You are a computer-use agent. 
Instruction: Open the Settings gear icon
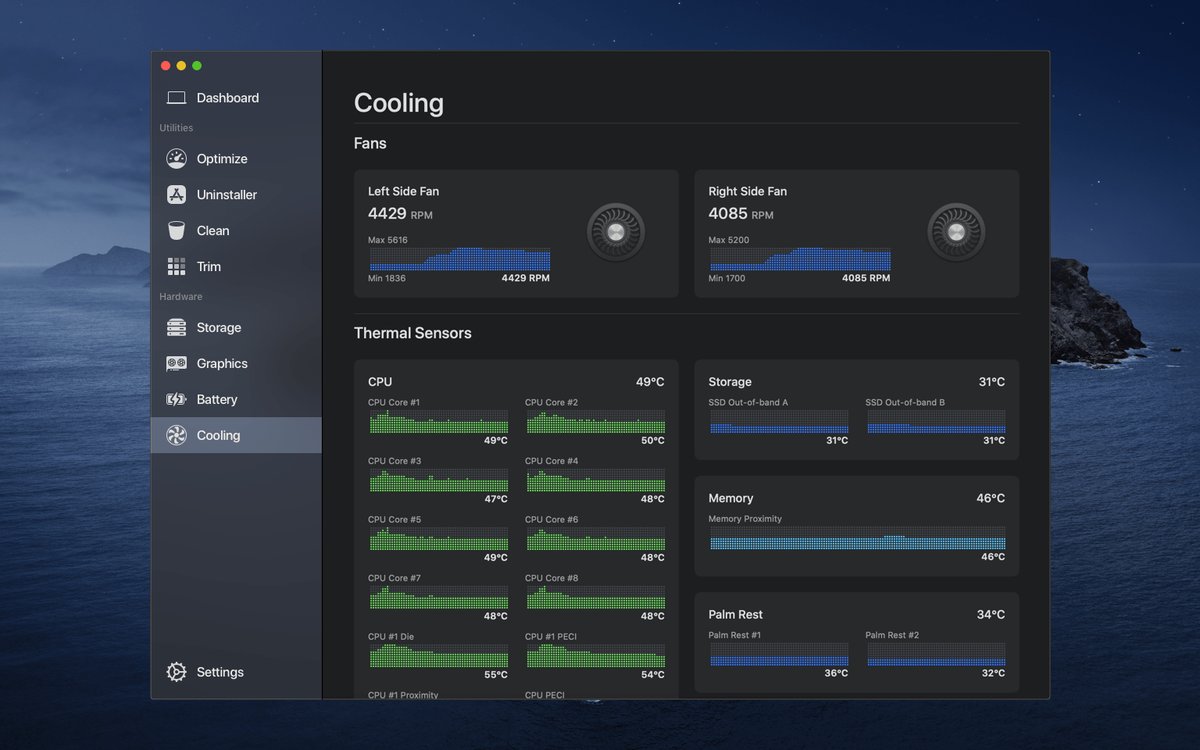pyautogui.click(x=177, y=672)
